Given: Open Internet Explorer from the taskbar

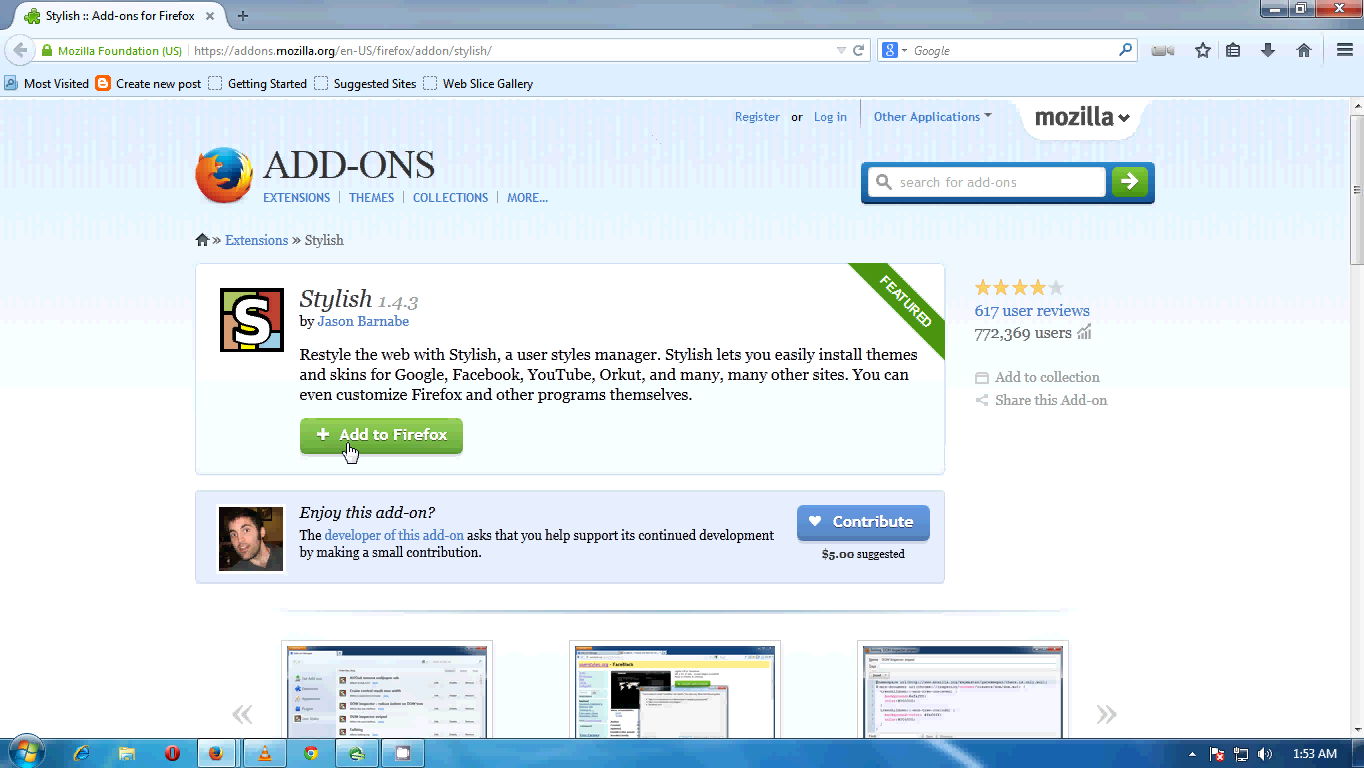Looking at the screenshot, I should pyautogui.click(x=82, y=753).
